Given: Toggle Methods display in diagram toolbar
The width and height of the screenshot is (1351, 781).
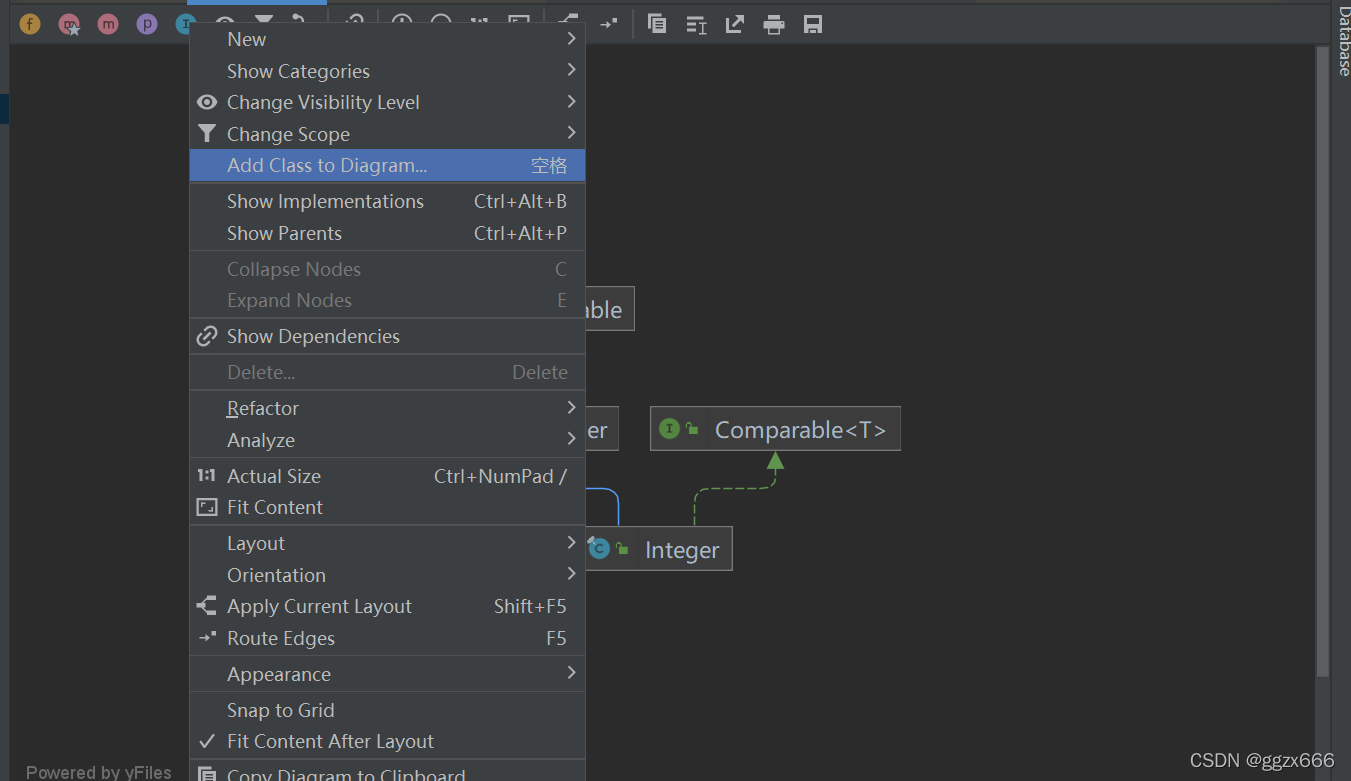Looking at the screenshot, I should [108, 24].
